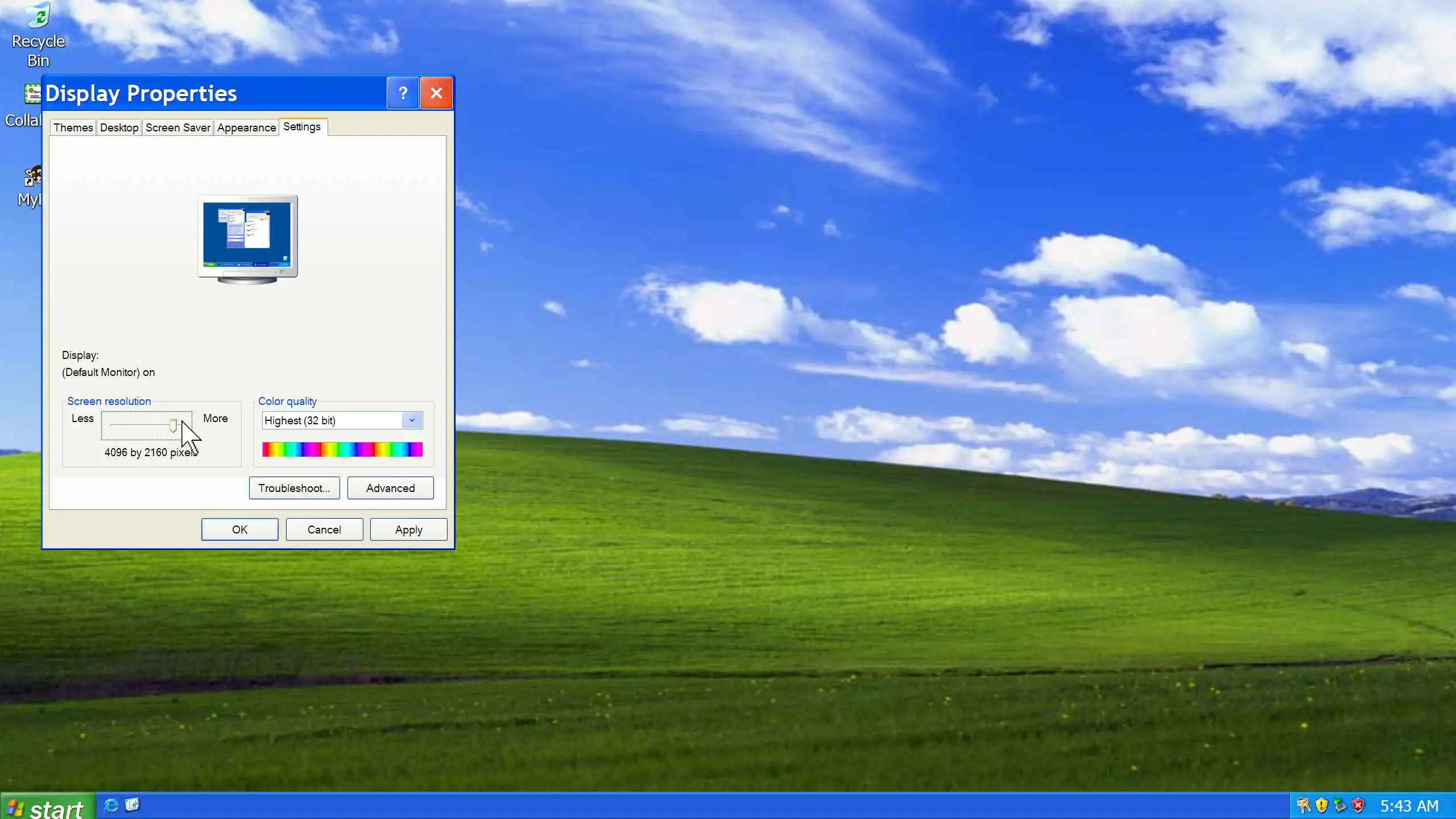Click the question mark help button
This screenshot has height=819, width=1456.
403,93
